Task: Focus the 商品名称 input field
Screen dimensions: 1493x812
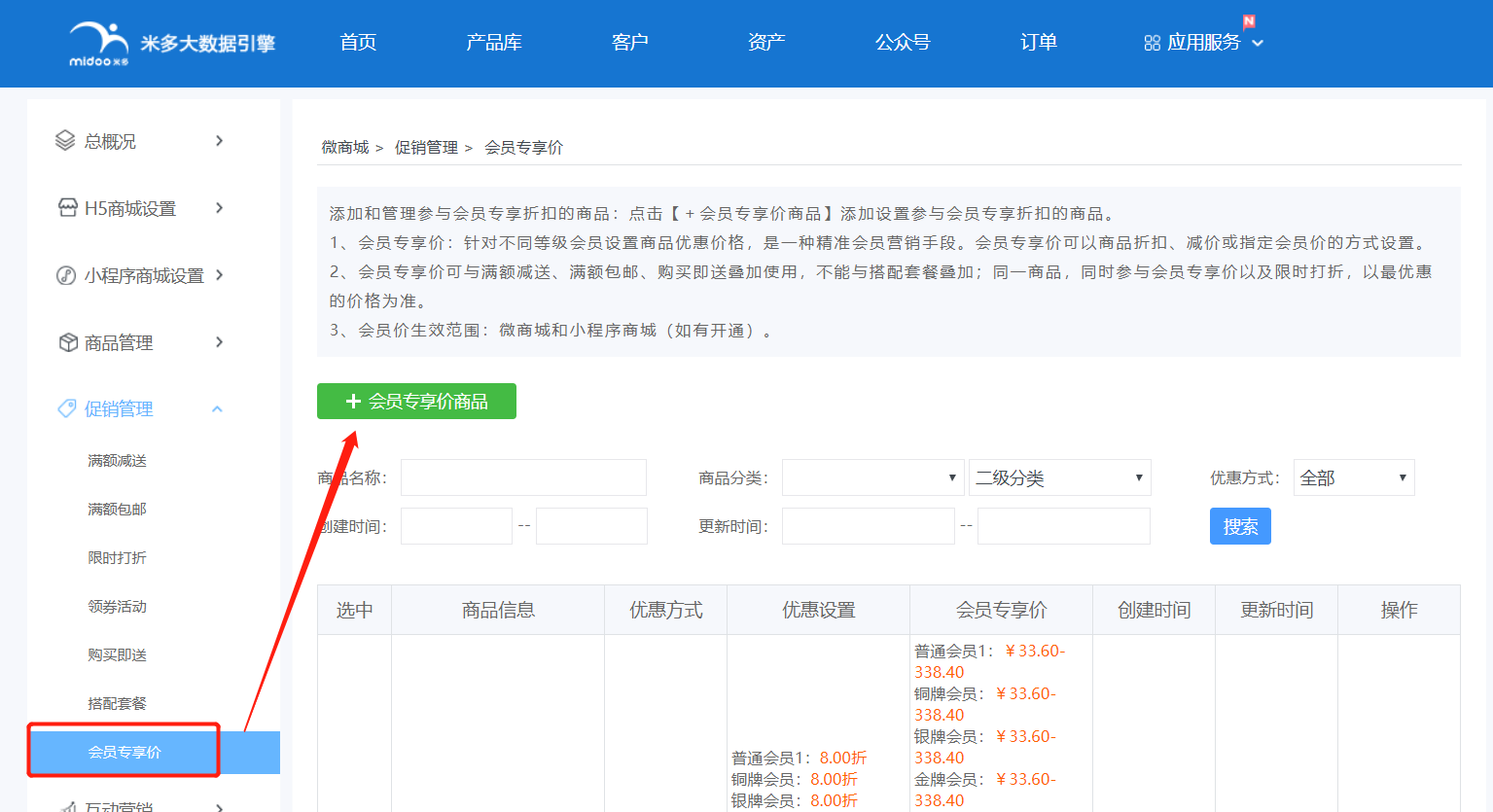Action: coord(523,477)
